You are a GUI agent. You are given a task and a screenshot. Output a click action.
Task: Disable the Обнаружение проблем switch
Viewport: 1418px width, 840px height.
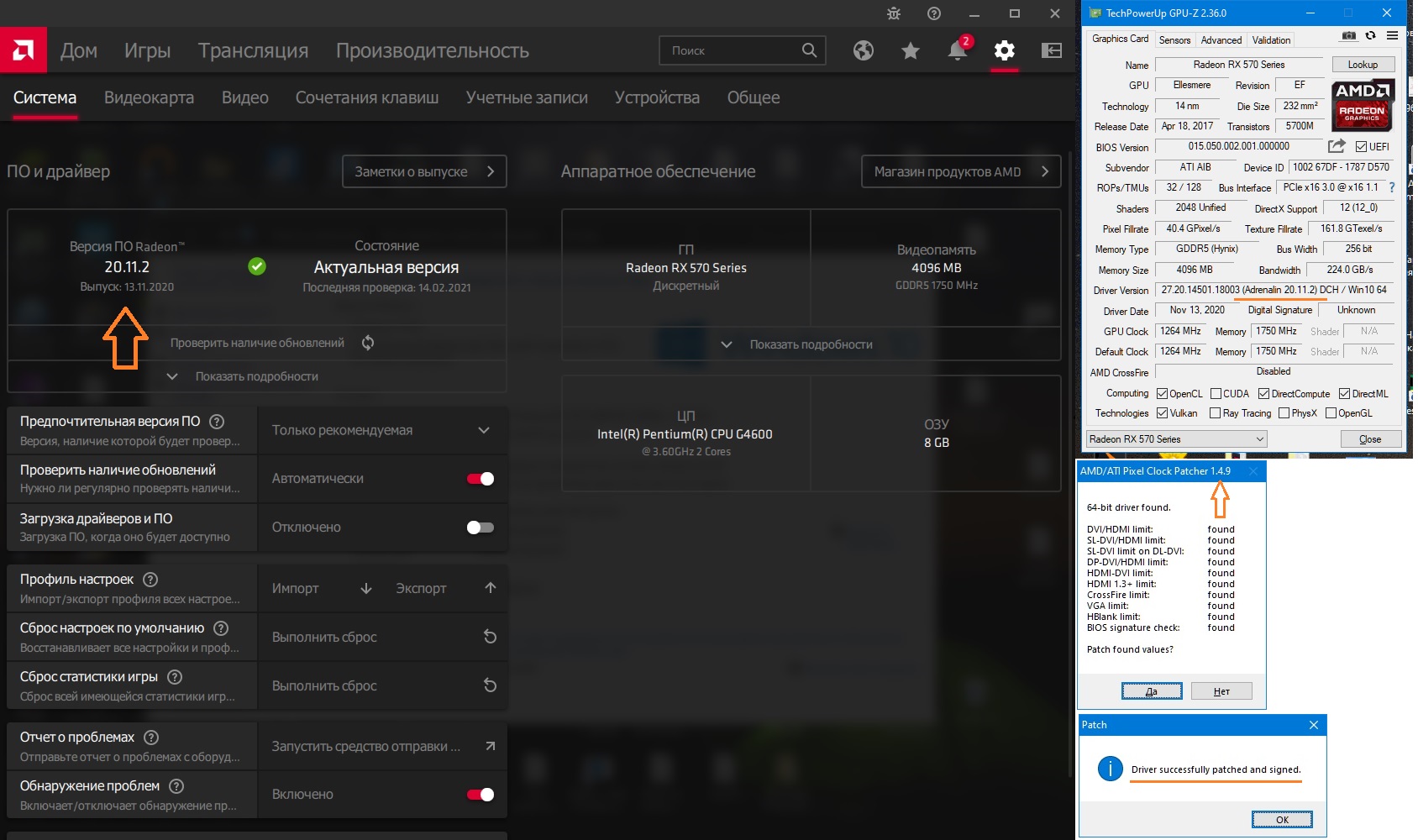481,795
